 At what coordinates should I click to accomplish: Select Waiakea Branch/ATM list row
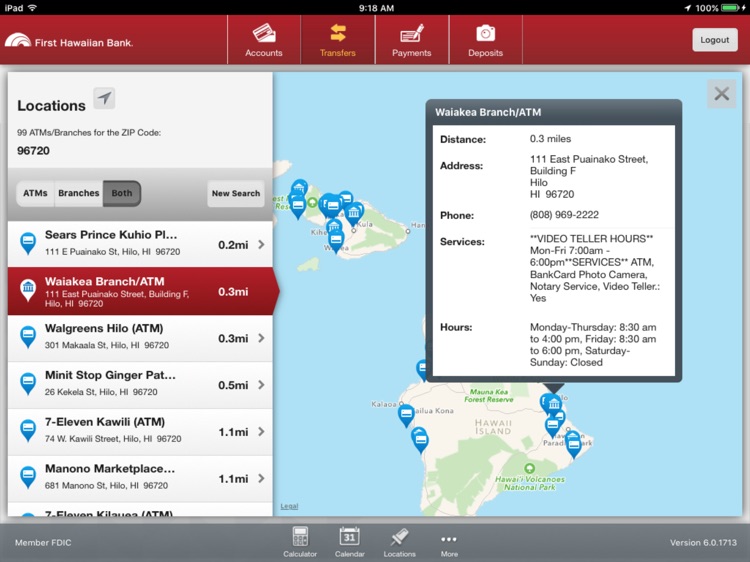point(140,291)
